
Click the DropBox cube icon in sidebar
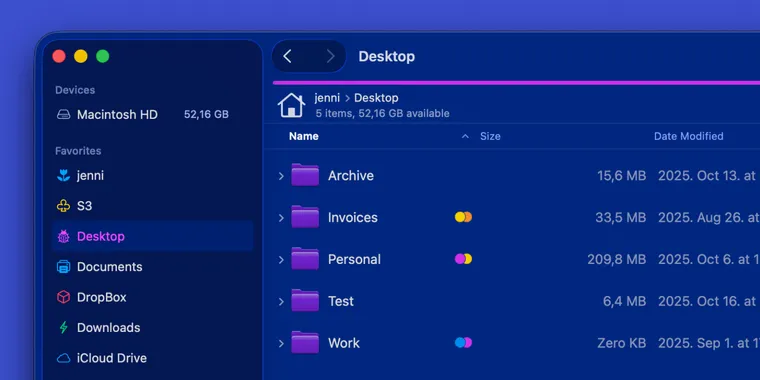pyautogui.click(x=63, y=297)
